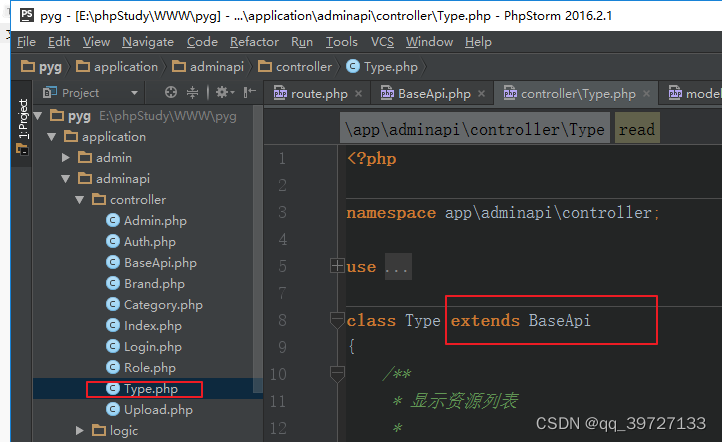The height and width of the screenshot is (442, 722).
Task: Select BaseApi.php in the project tree
Action: click(160, 263)
